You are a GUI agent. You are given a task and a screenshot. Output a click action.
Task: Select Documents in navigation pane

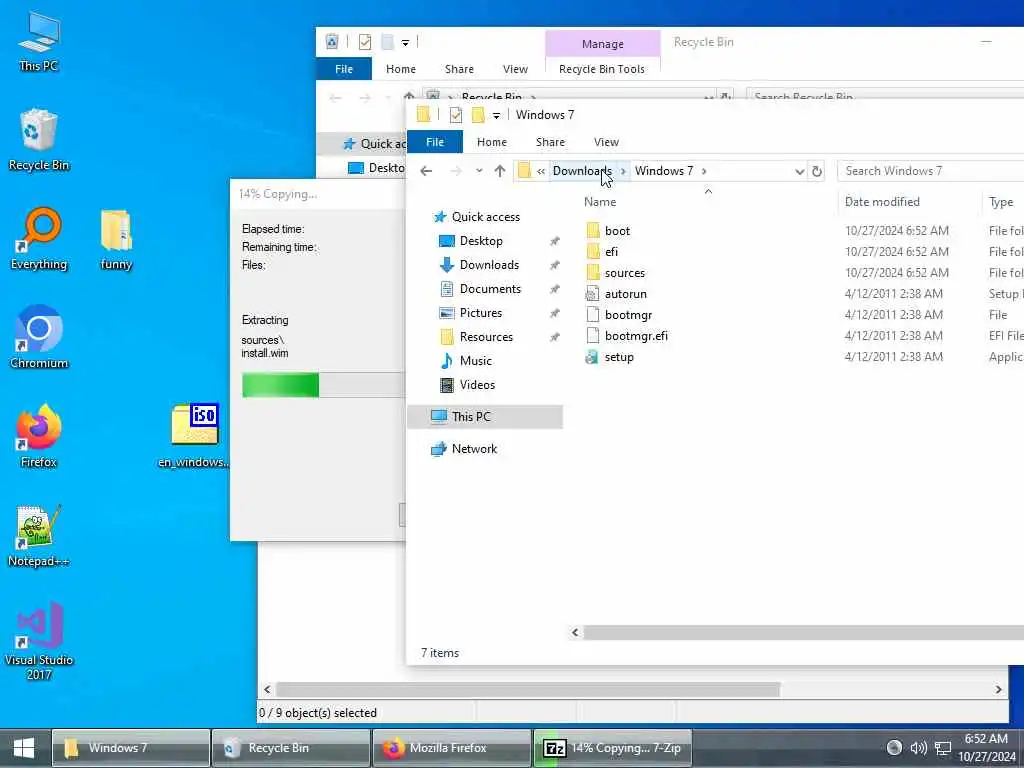coord(490,289)
